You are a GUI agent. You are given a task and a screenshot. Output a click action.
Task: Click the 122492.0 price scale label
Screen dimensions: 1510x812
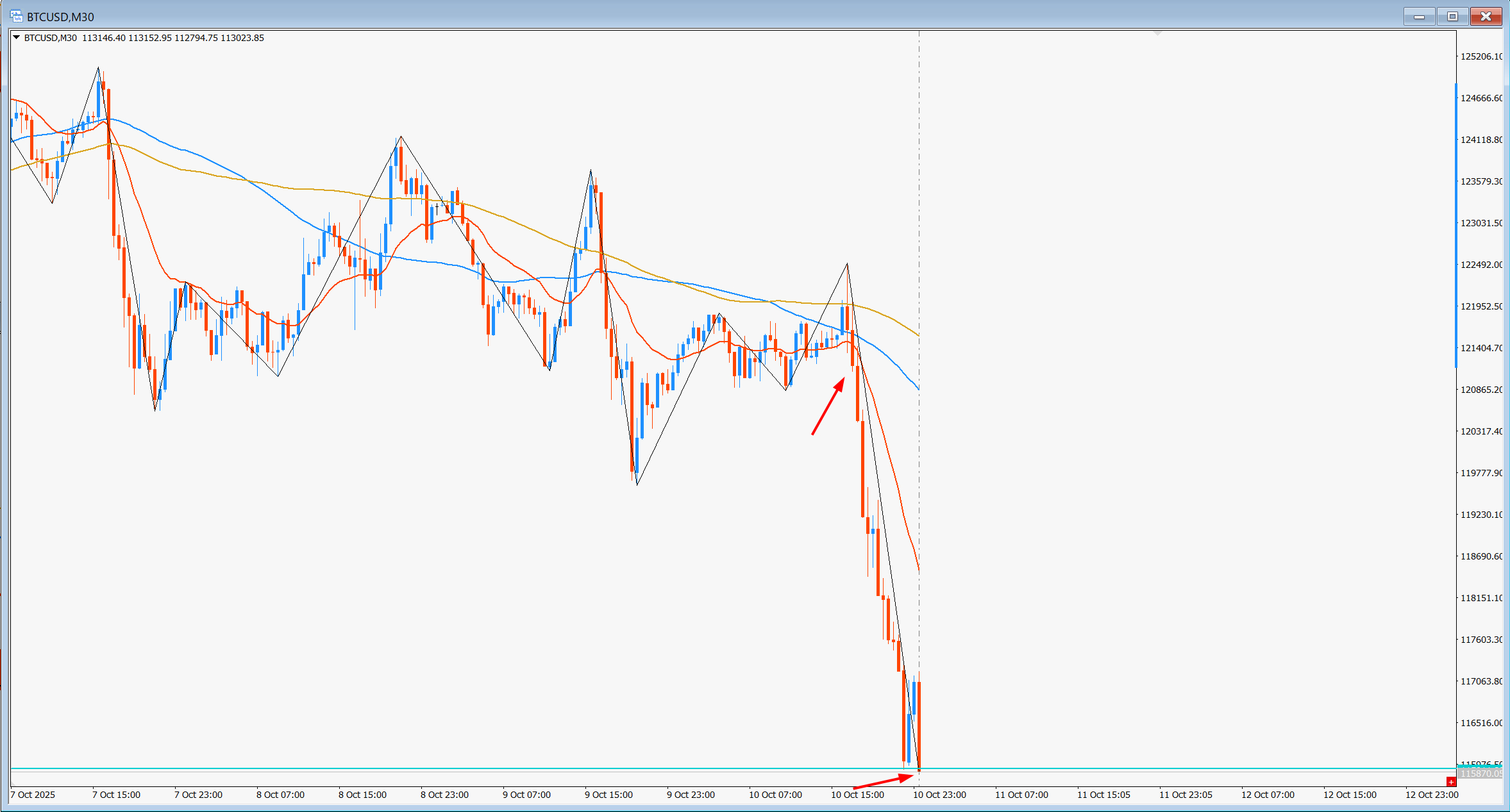[x=1481, y=265]
